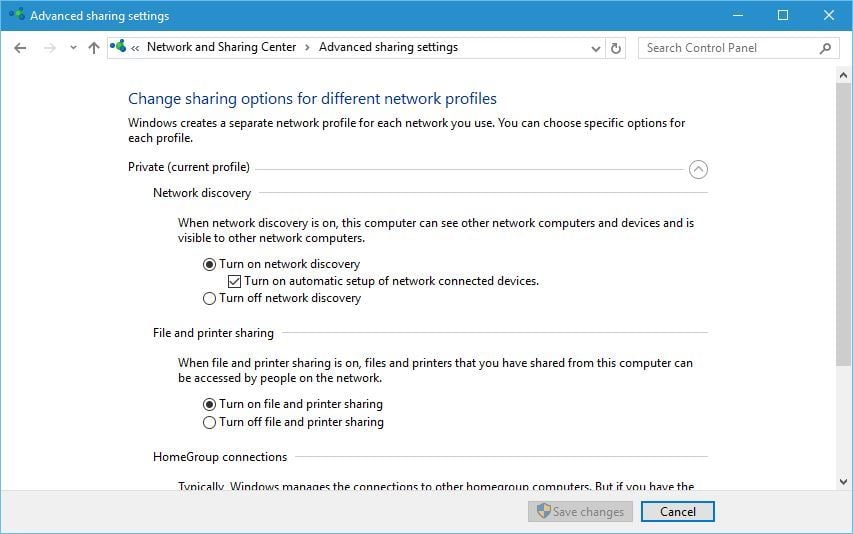Expand breadcrumb chevron after Network and Sharing Center

307,47
